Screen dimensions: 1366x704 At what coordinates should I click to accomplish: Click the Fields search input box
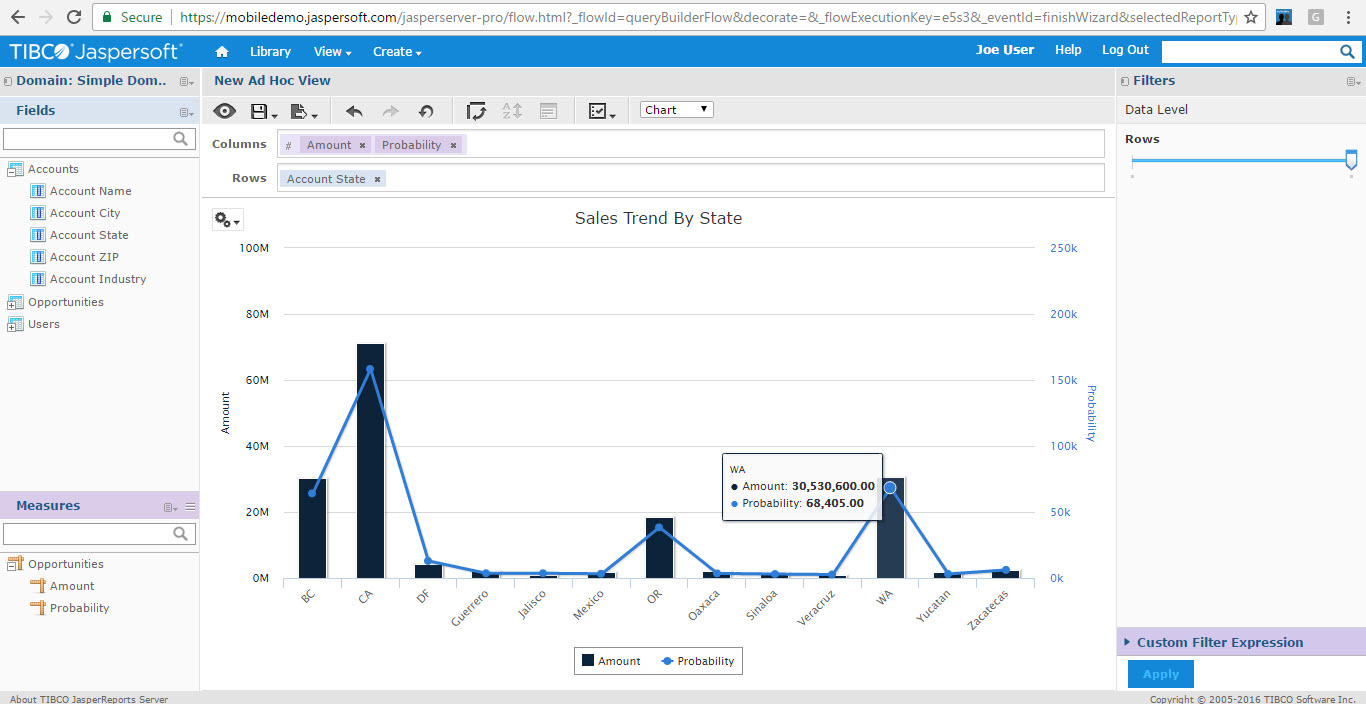pyautogui.click(x=98, y=139)
